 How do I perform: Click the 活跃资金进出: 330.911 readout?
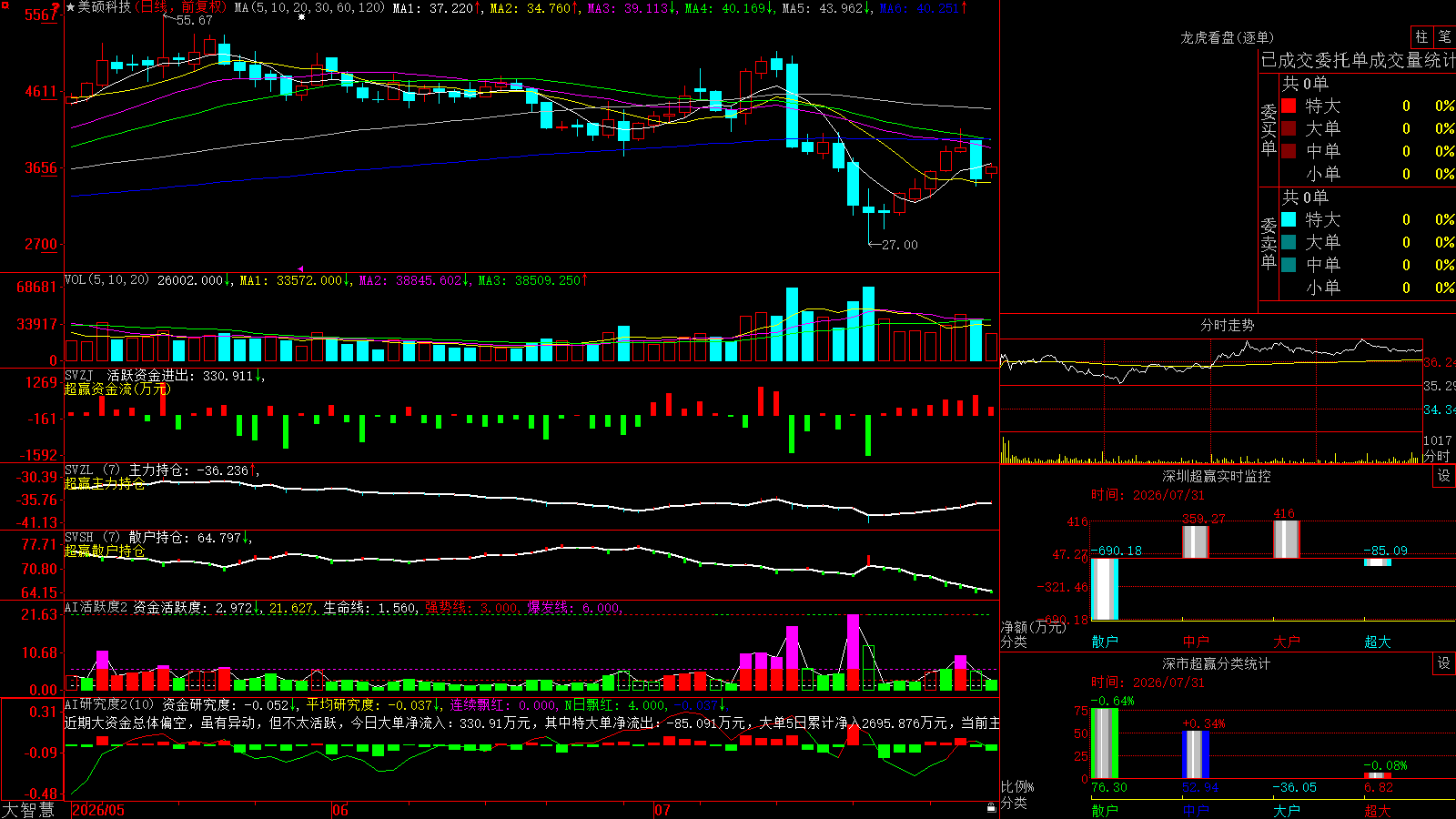click(x=181, y=376)
